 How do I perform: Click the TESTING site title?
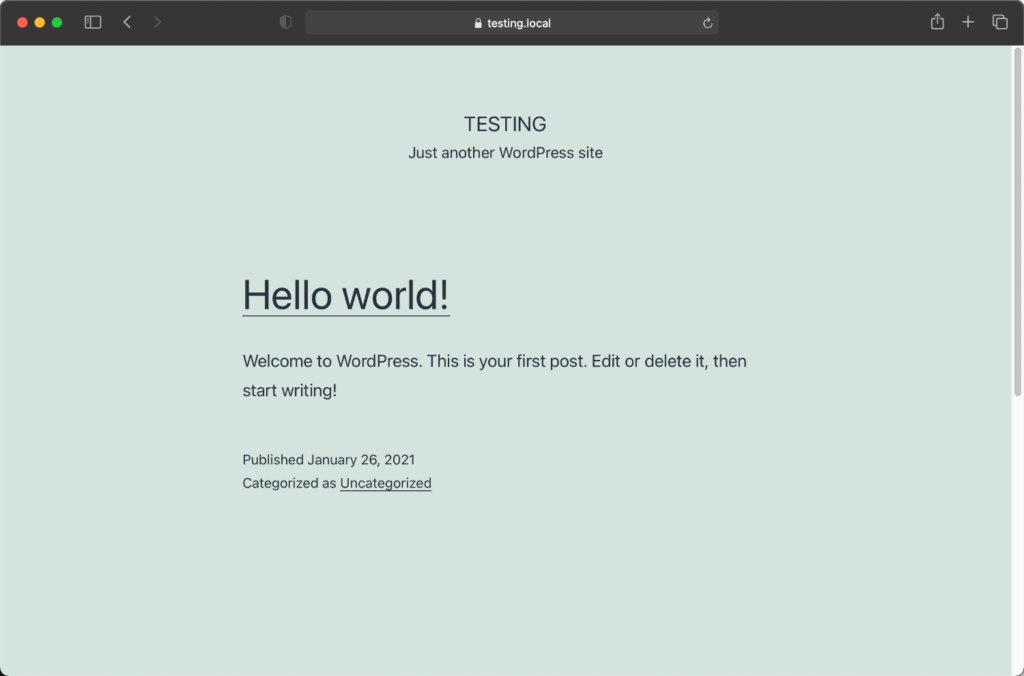(505, 124)
